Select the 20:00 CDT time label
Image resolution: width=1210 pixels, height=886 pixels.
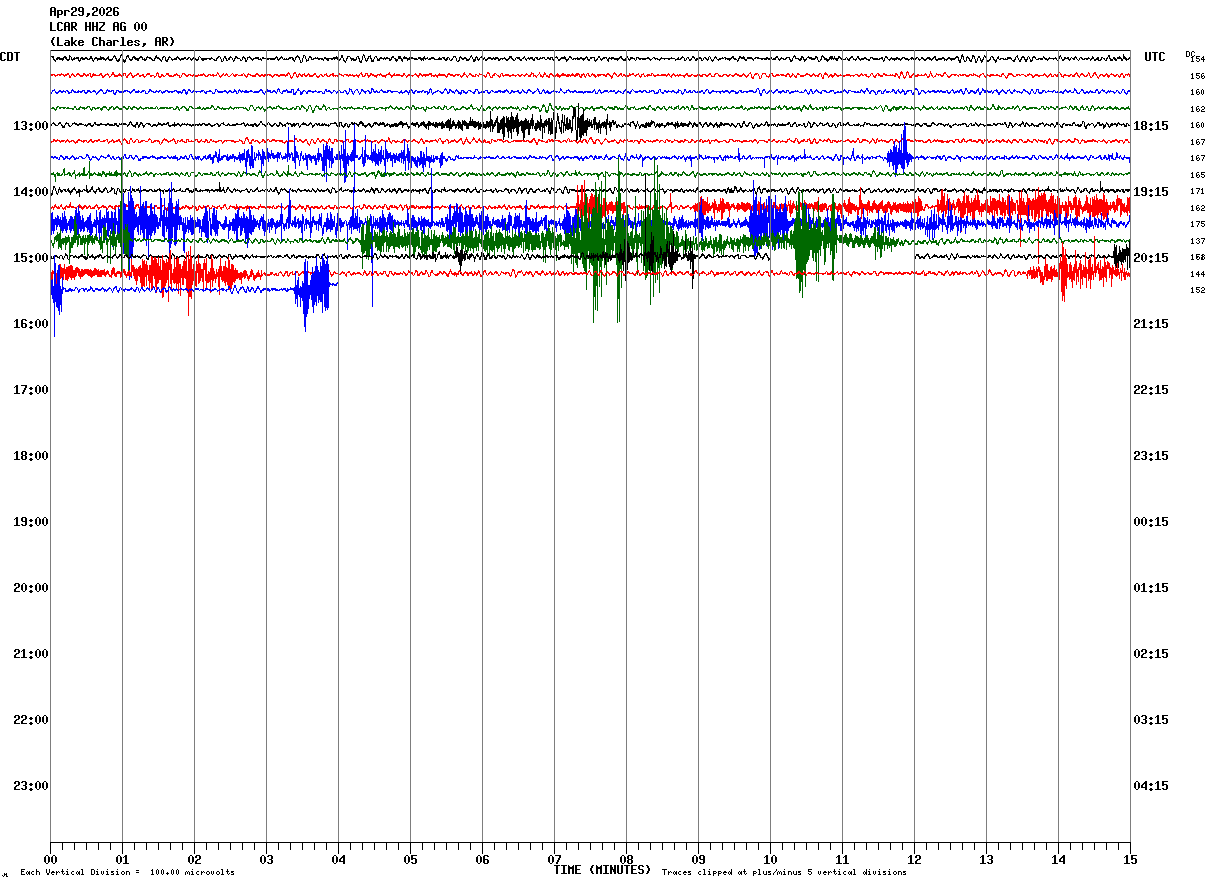pyautogui.click(x=31, y=588)
